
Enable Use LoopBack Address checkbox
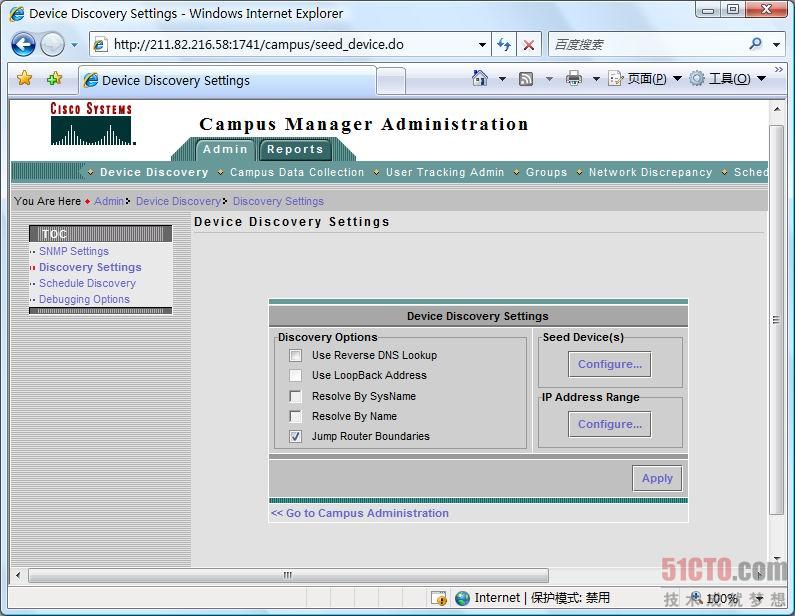[295, 375]
